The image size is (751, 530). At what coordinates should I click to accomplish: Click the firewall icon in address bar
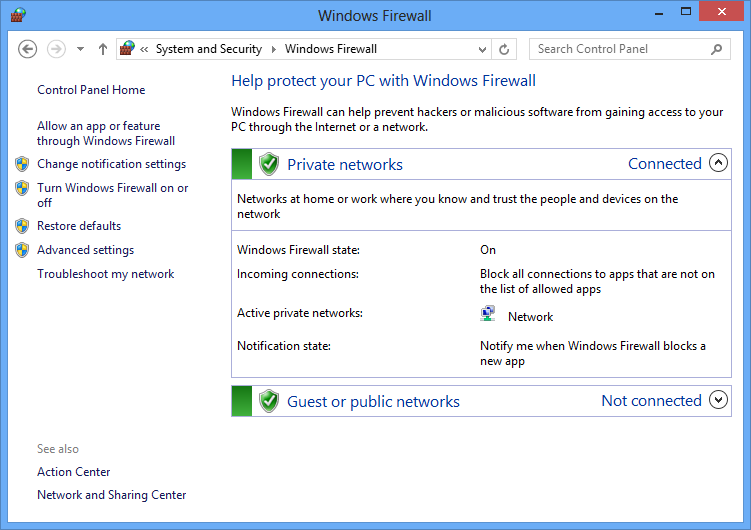(127, 49)
